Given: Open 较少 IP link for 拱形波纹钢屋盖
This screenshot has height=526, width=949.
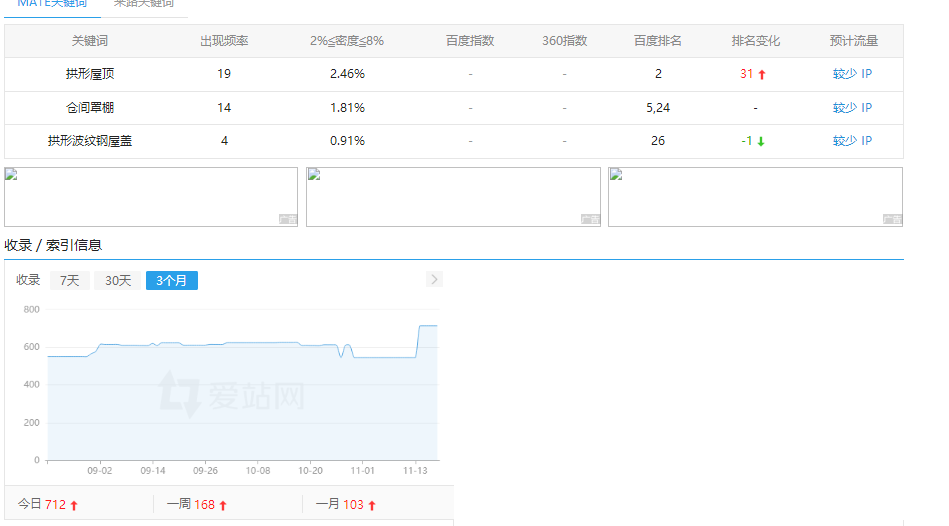Looking at the screenshot, I should [x=852, y=141].
